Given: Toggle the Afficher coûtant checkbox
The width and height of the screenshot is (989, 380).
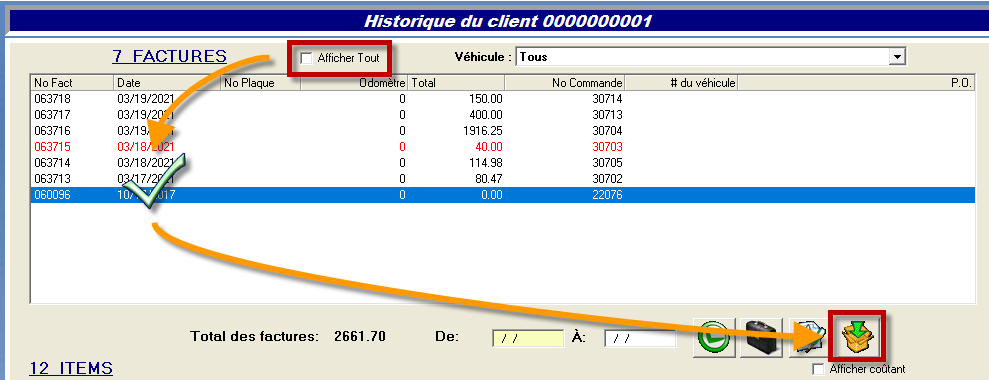Looking at the screenshot, I should coord(818,369).
